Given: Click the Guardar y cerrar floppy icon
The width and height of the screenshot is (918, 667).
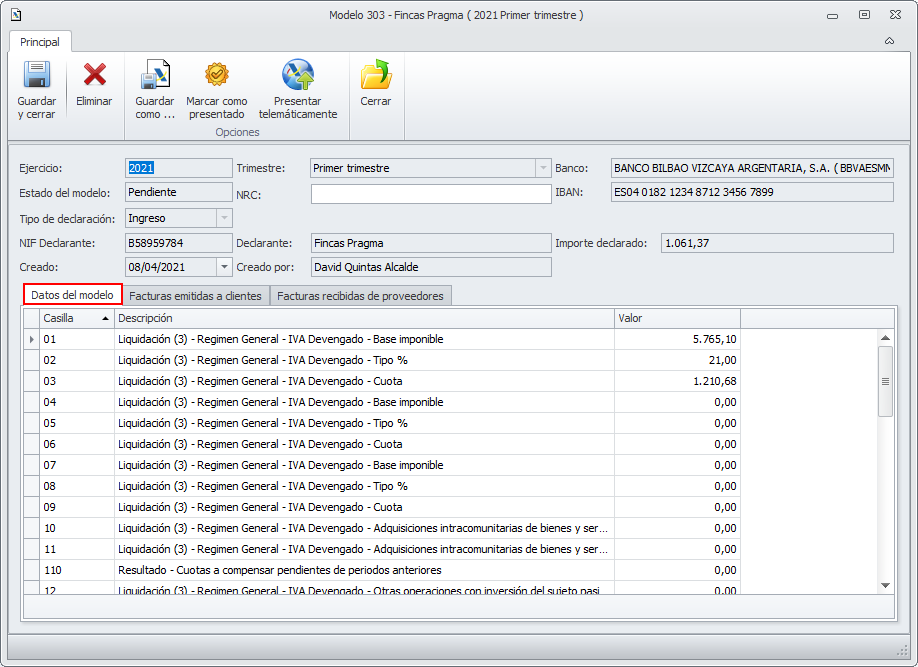Looking at the screenshot, I should (37, 76).
